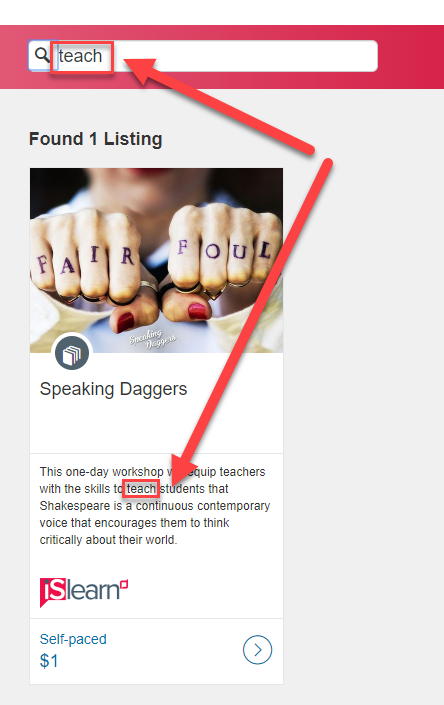Click the Speaking Daggers watermark in image
Image resolution: width=444 pixels, height=705 pixels.
coord(153,340)
